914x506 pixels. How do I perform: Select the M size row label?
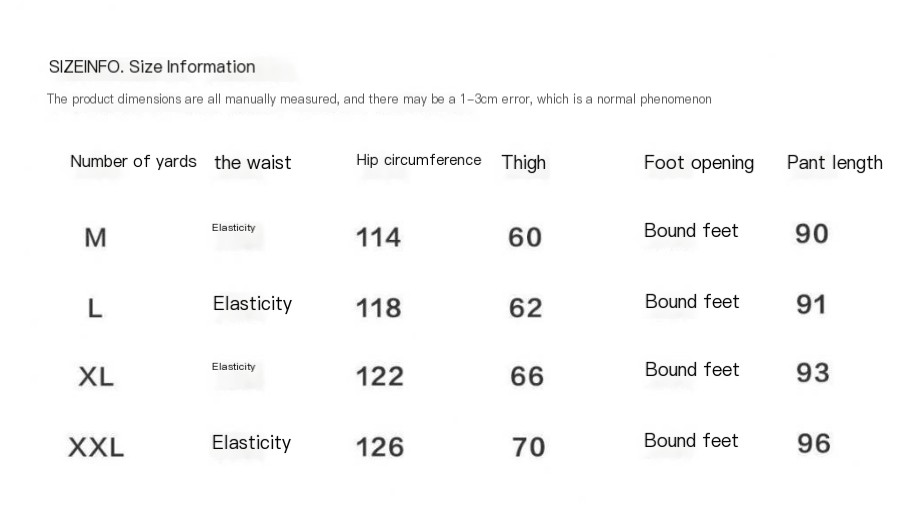click(96, 238)
